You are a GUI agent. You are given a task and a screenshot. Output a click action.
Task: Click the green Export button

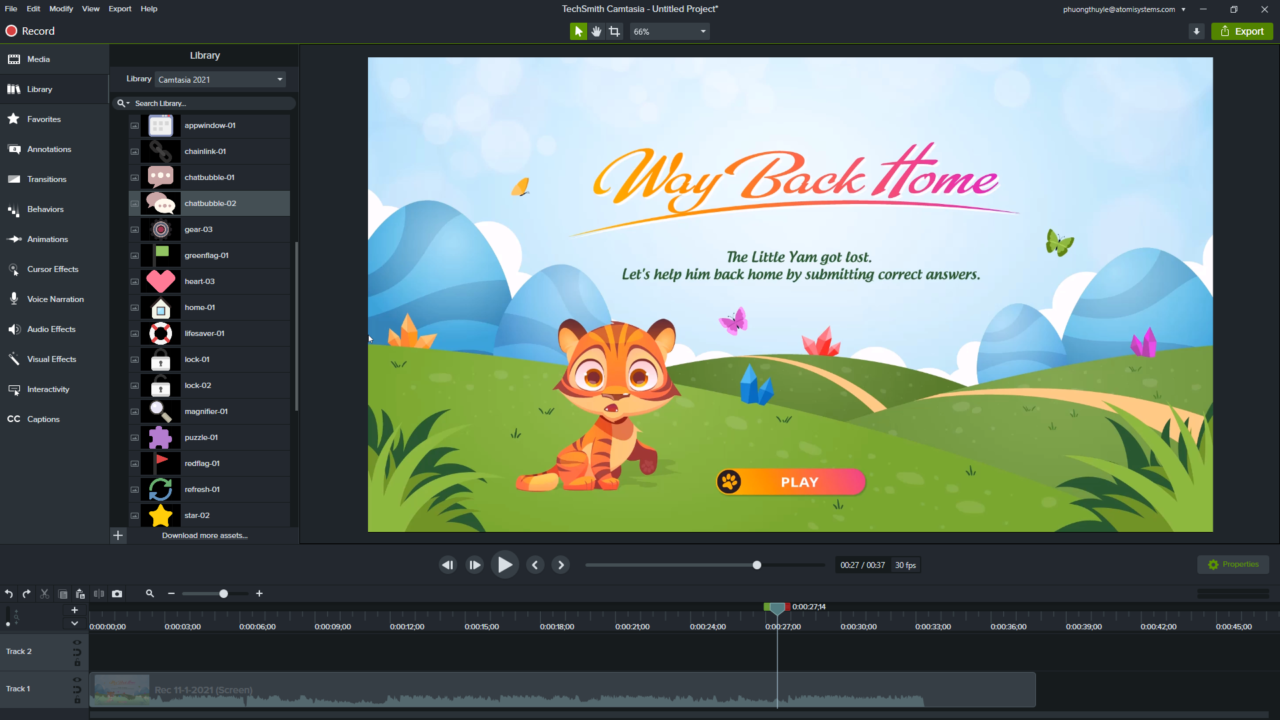tap(1242, 31)
